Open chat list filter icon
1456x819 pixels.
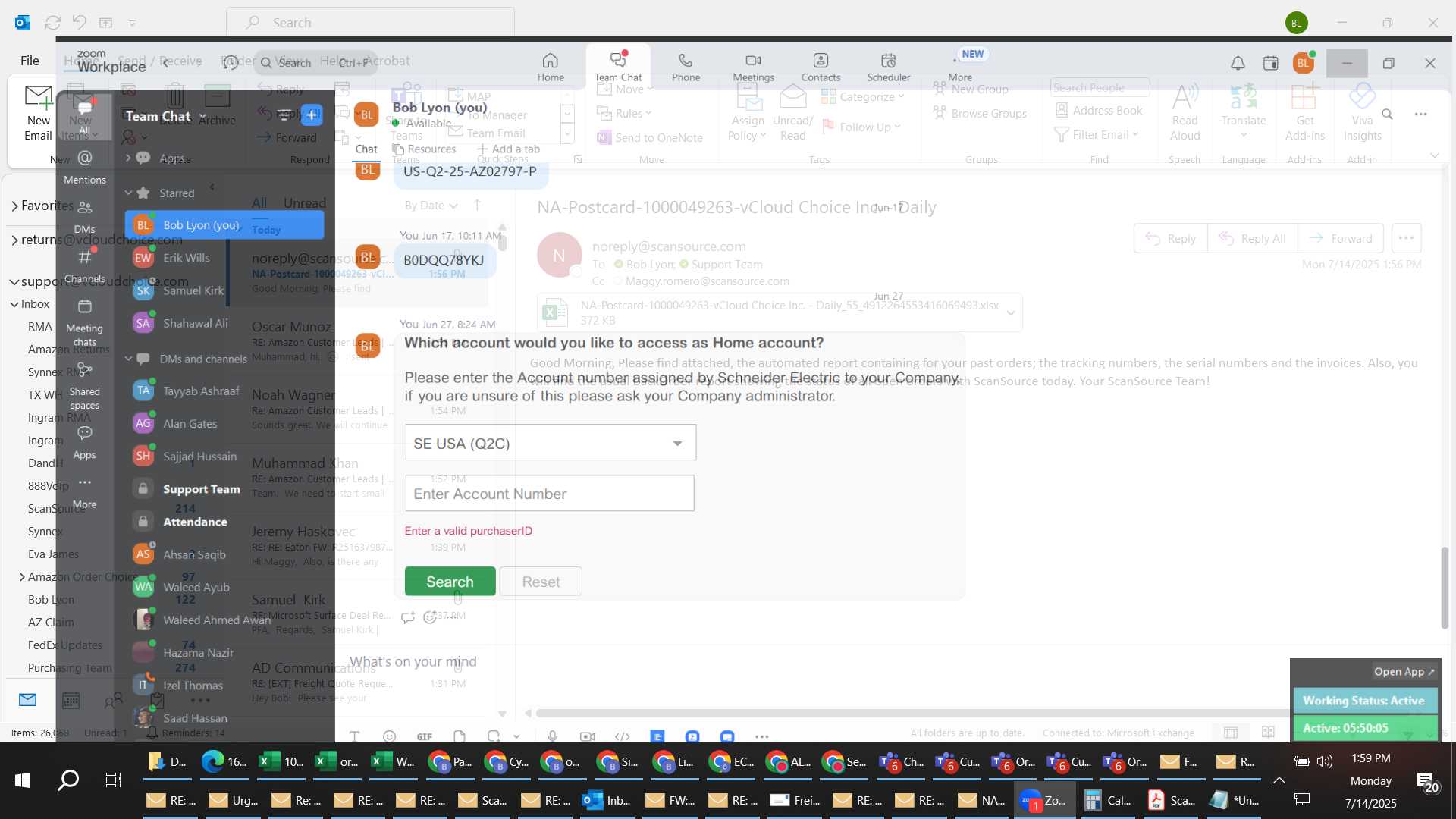click(284, 115)
